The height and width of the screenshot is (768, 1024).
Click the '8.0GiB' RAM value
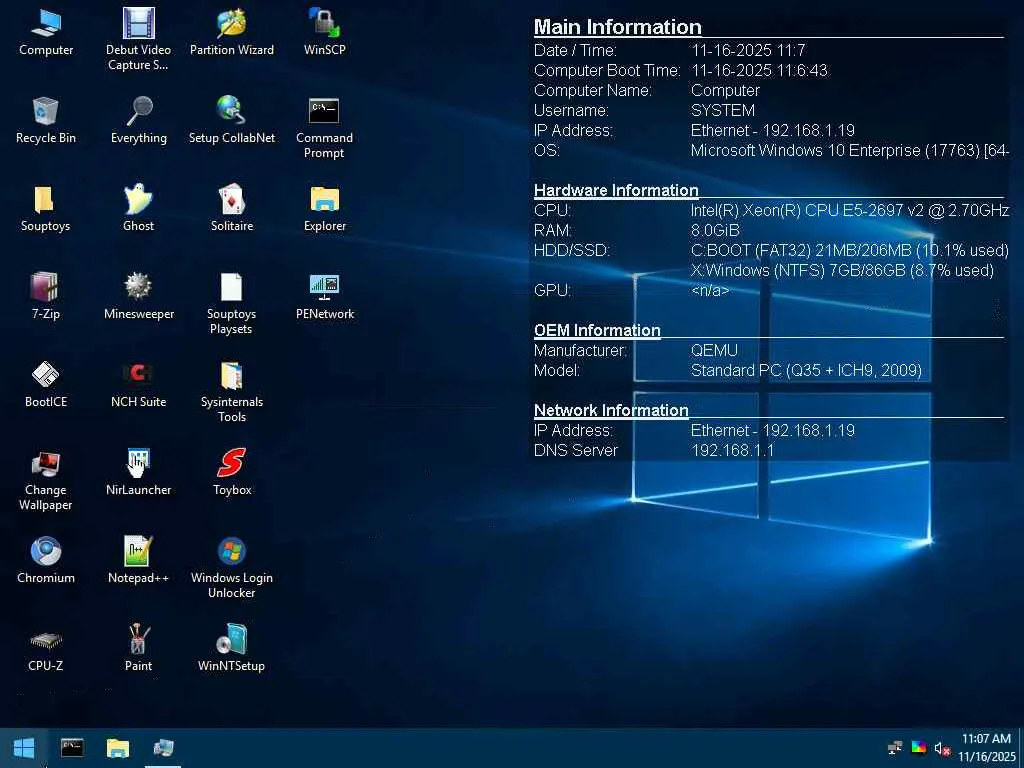[715, 231]
